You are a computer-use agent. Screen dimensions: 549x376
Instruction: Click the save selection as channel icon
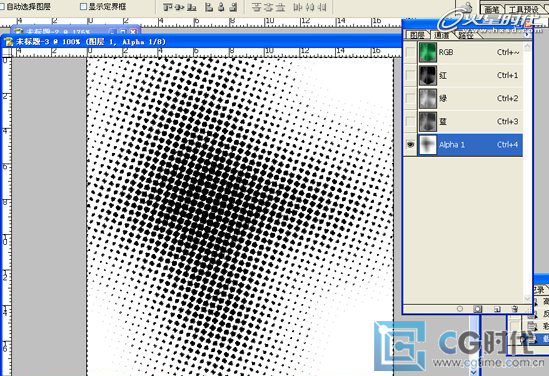click(x=477, y=309)
